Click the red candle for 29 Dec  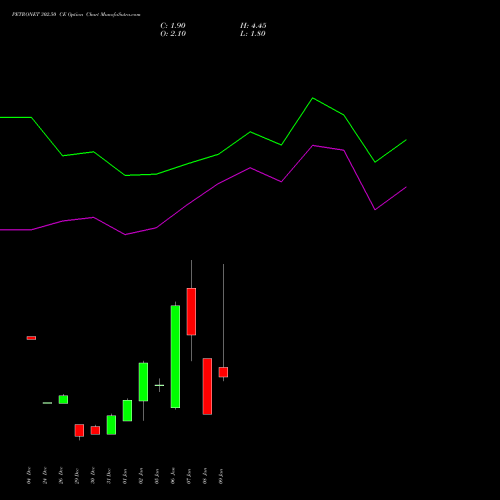click(79, 430)
